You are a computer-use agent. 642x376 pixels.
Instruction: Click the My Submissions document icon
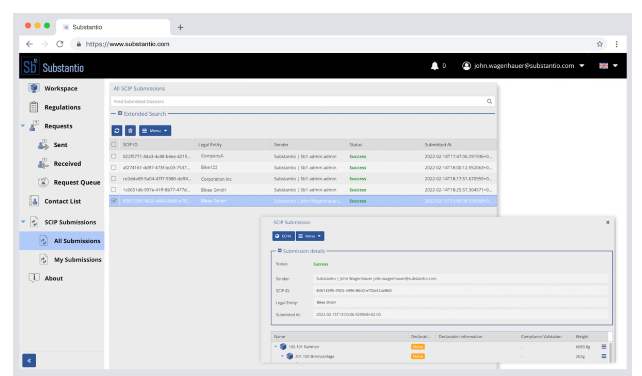43,259
